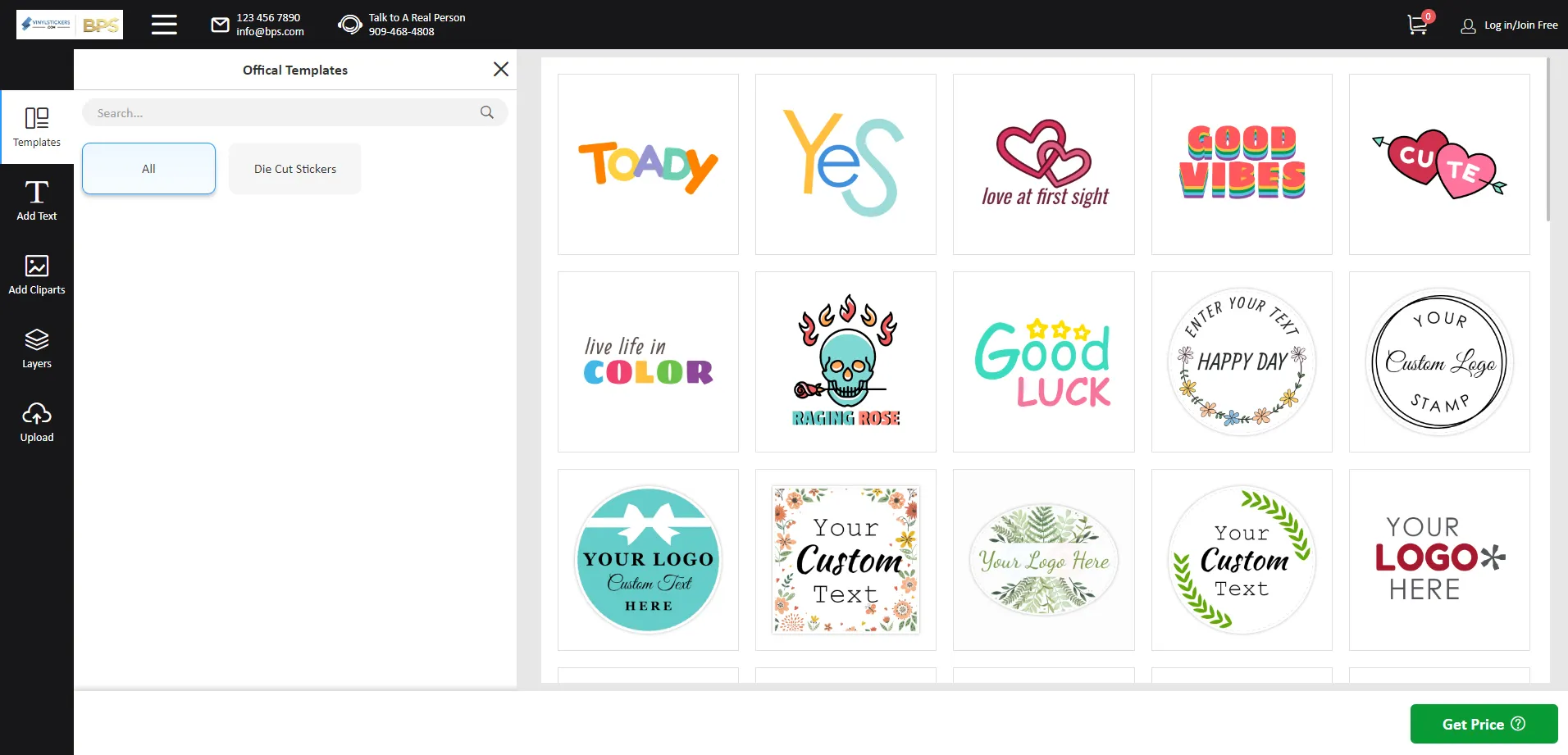Switch to the Die Cut Stickers tab
Image resolution: width=1568 pixels, height=755 pixels.
click(x=294, y=168)
